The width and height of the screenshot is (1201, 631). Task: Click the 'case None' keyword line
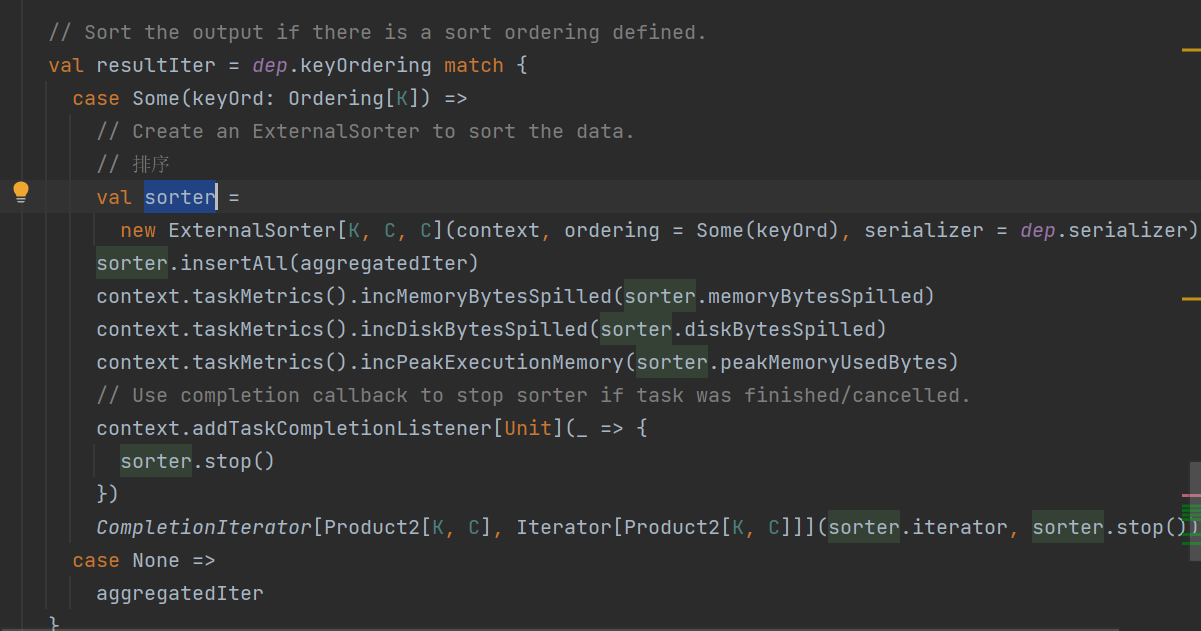pyautogui.click(x=143, y=560)
